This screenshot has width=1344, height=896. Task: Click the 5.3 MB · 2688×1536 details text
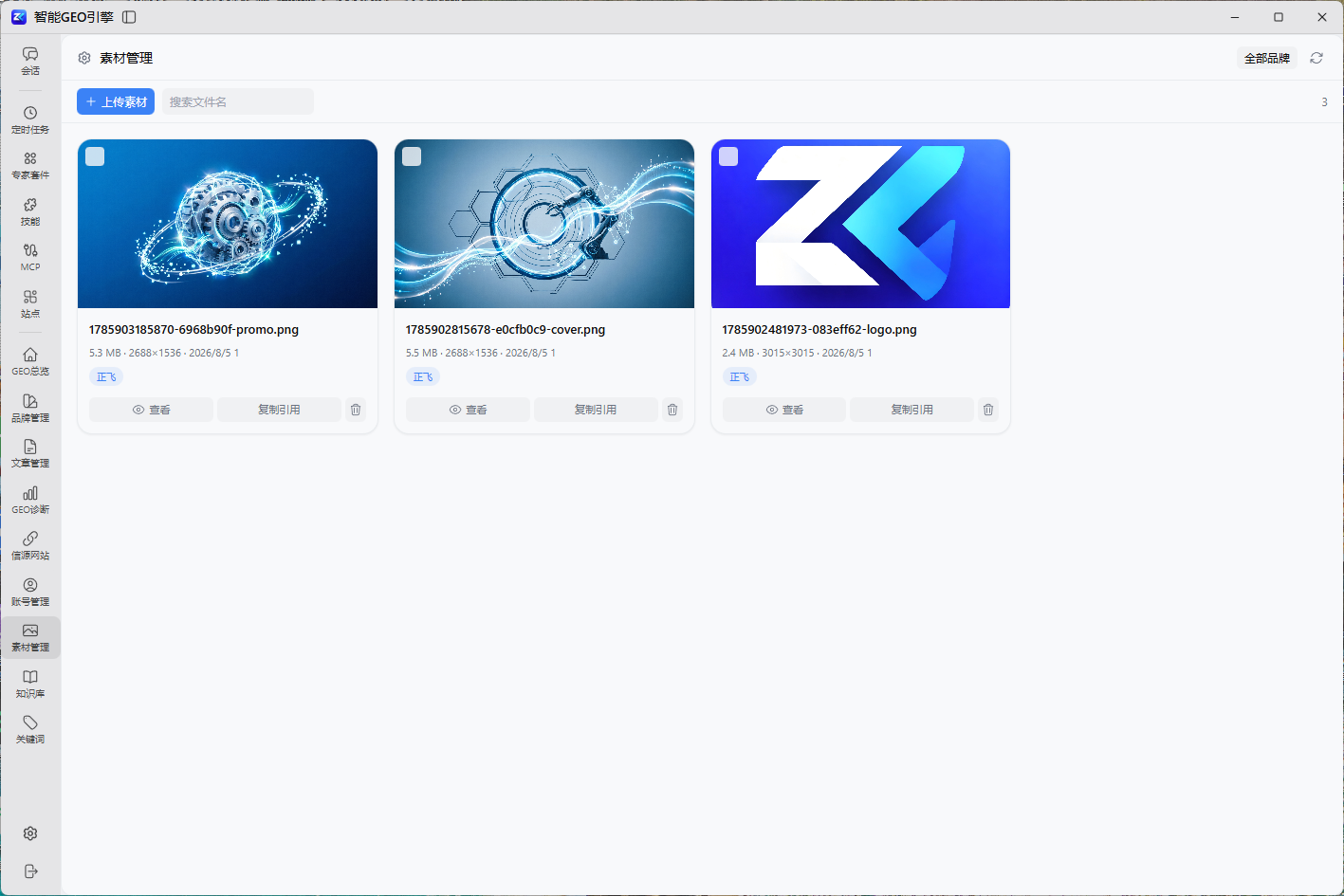click(x=164, y=353)
